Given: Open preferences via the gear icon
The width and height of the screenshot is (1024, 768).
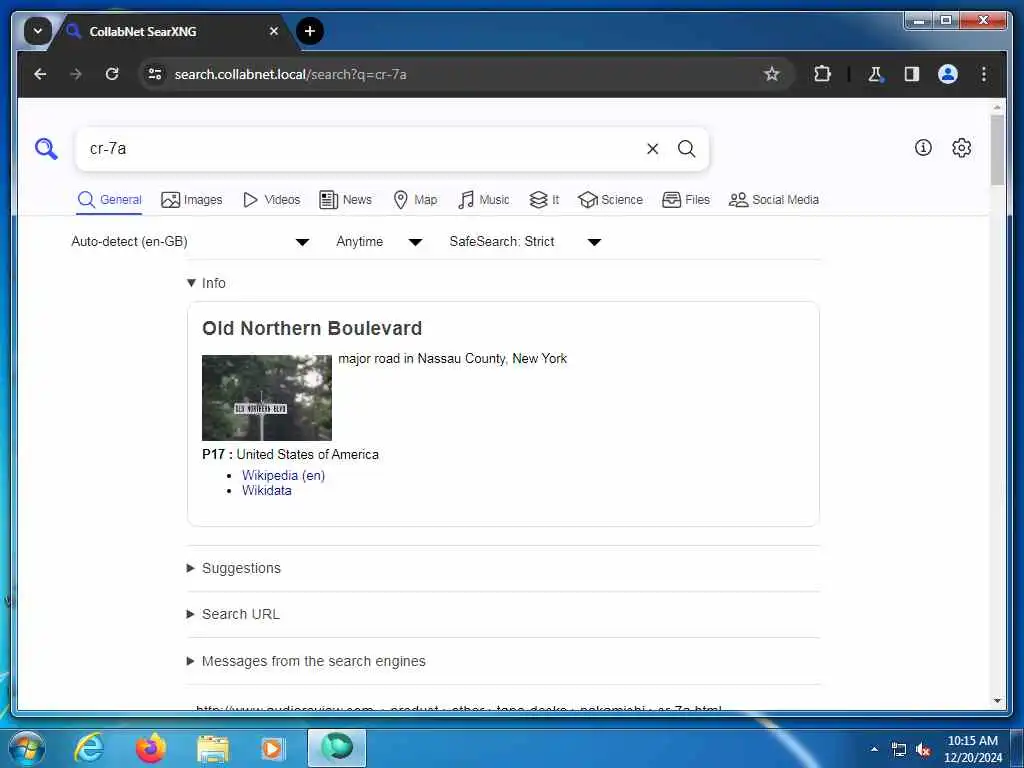Looking at the screenshot, I should (x=961, y=148).
